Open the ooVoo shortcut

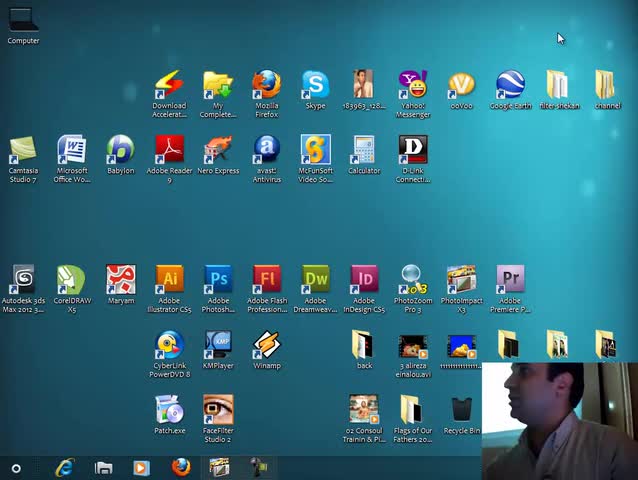coord(461,89)
